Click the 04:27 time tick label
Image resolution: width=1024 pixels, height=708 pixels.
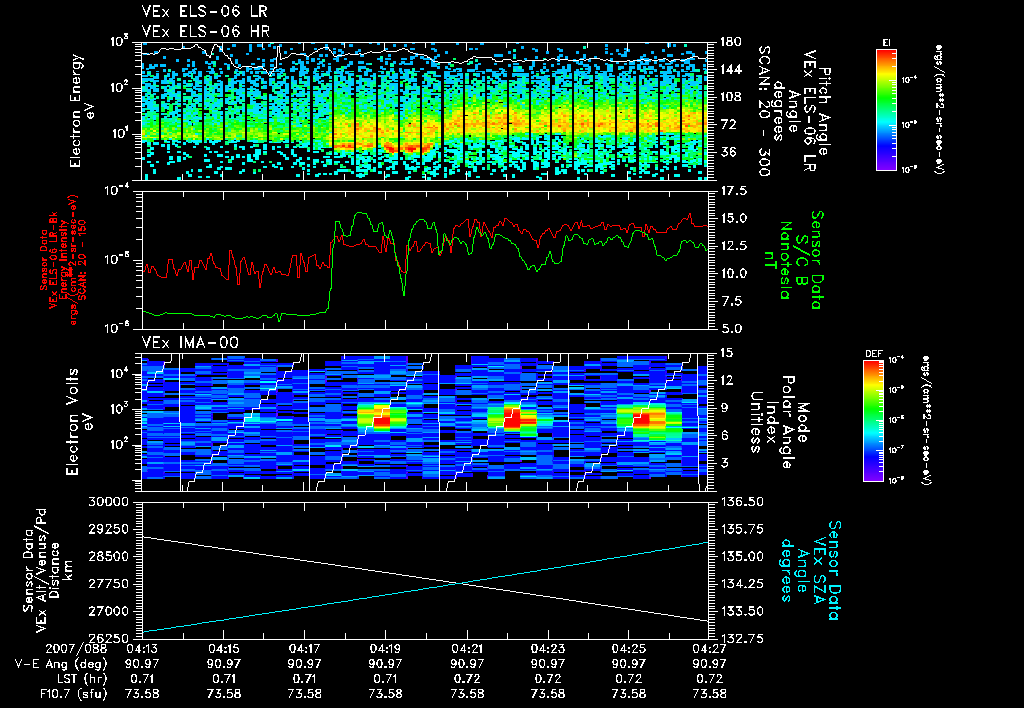click(x=710, y=649)
